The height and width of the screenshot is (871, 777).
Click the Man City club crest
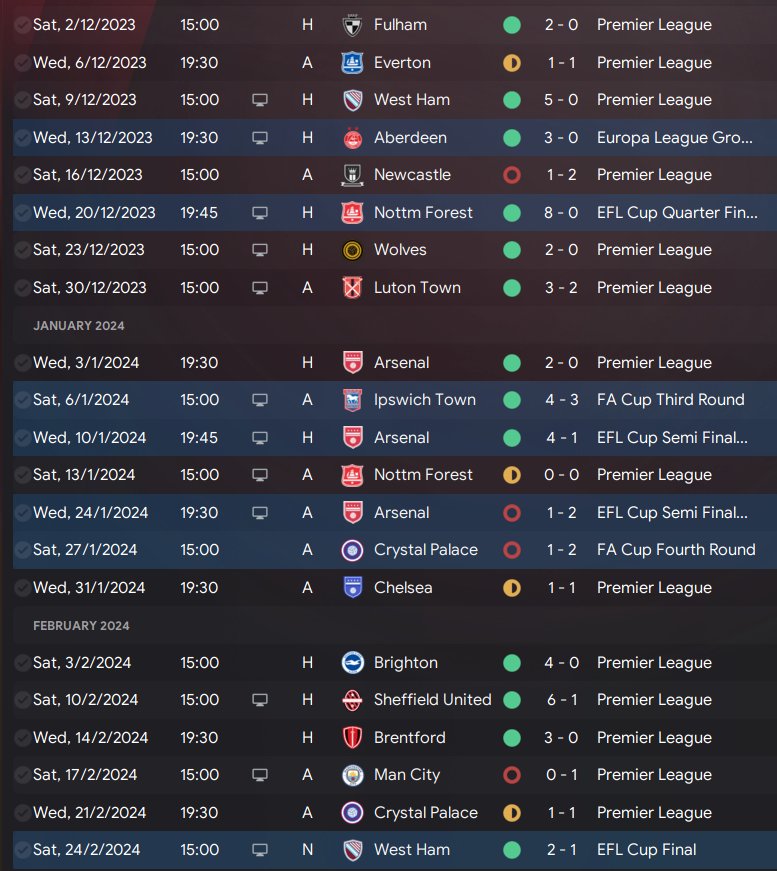(352, 775)
